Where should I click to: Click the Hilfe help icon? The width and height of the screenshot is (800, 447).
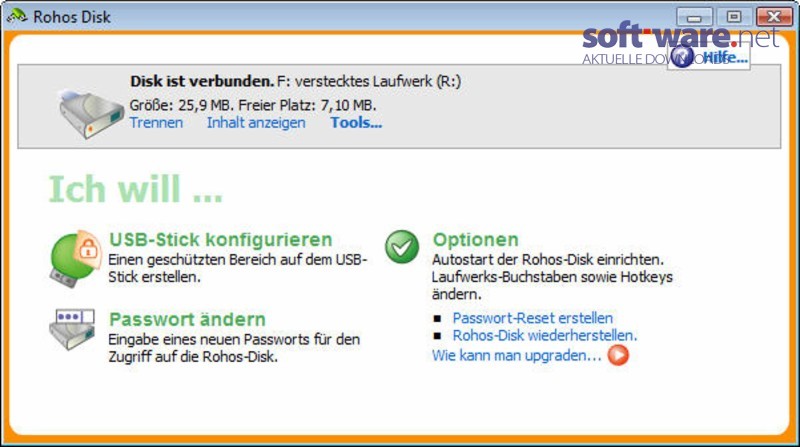click(682, 56)
